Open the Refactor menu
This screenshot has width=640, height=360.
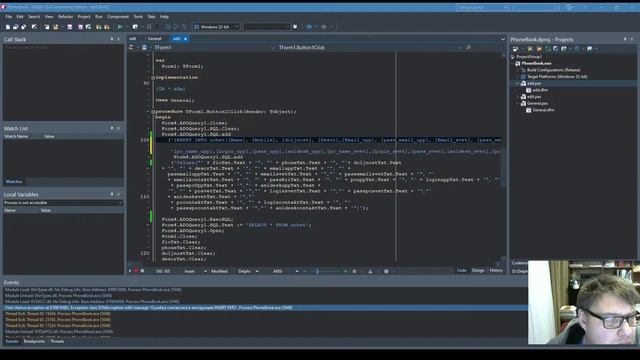65,17
